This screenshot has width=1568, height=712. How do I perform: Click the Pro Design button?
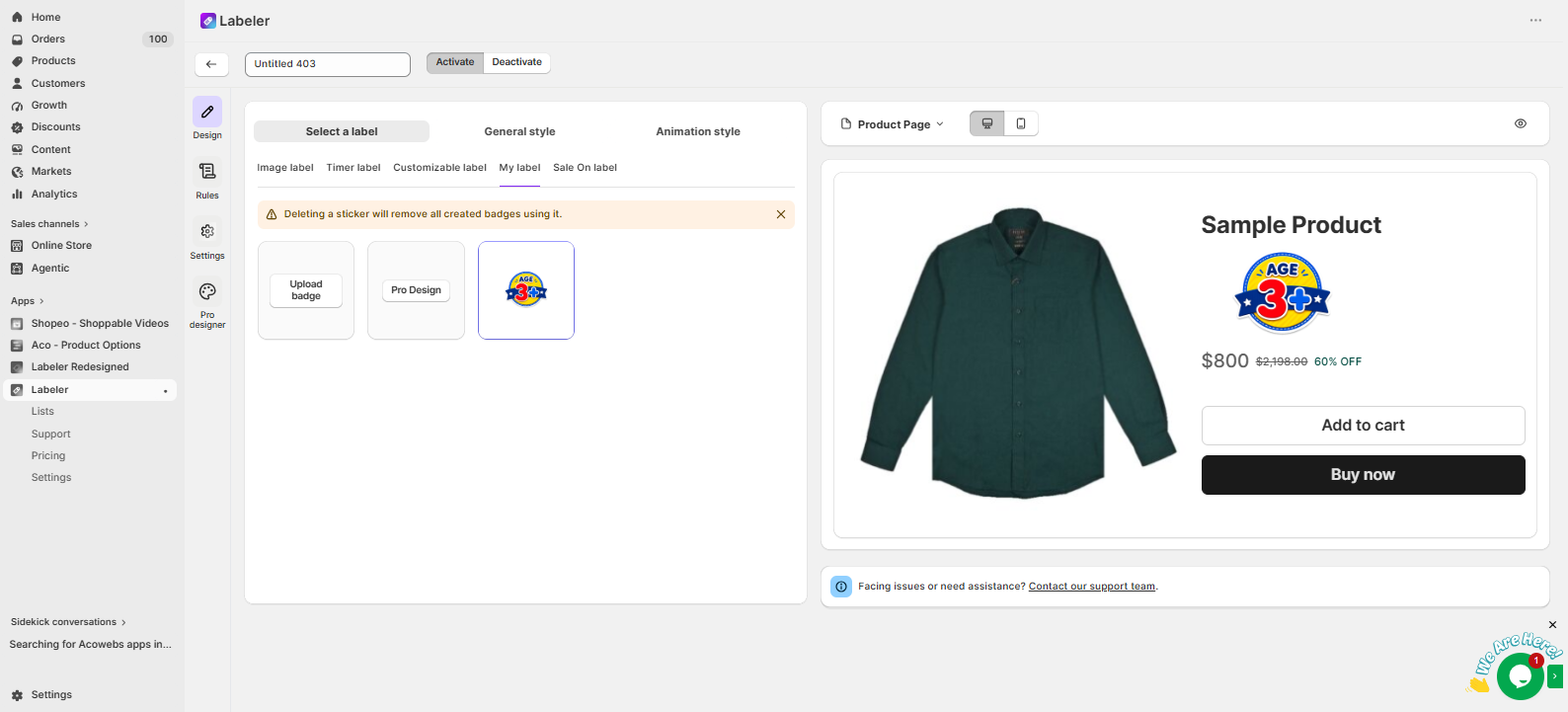point(416,290)
